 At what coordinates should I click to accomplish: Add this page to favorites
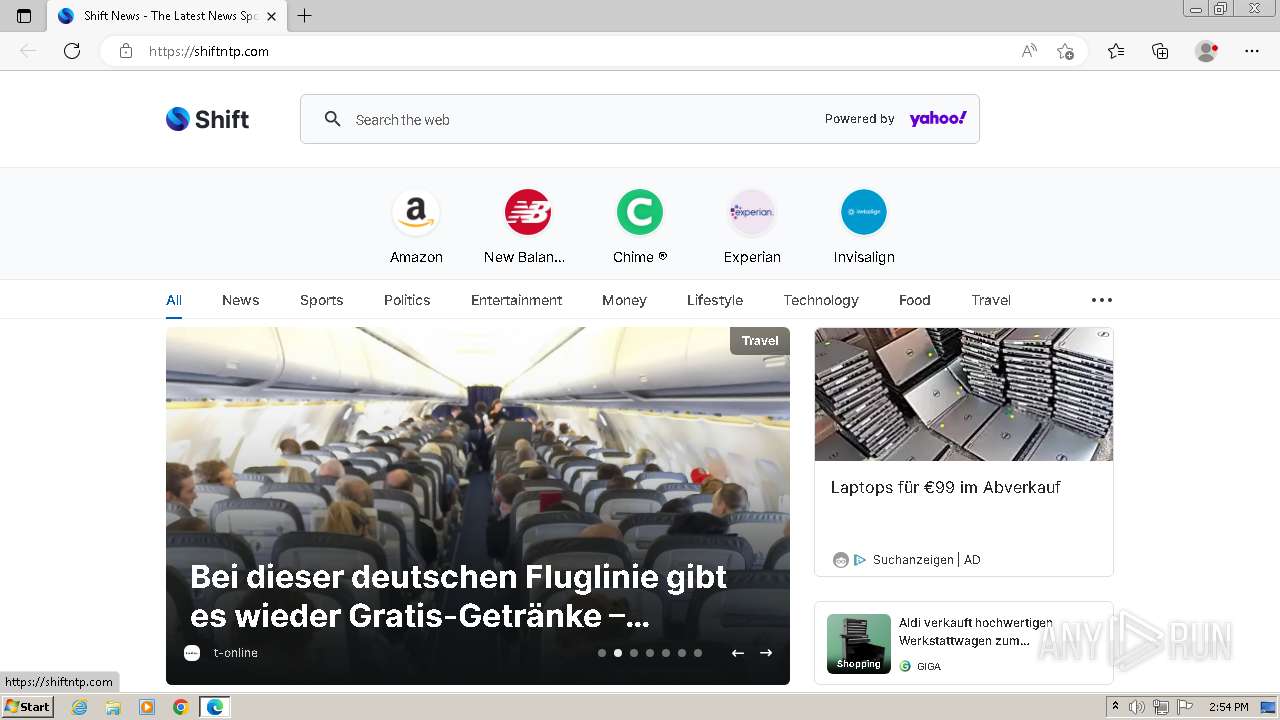(x=1066, y=51)
